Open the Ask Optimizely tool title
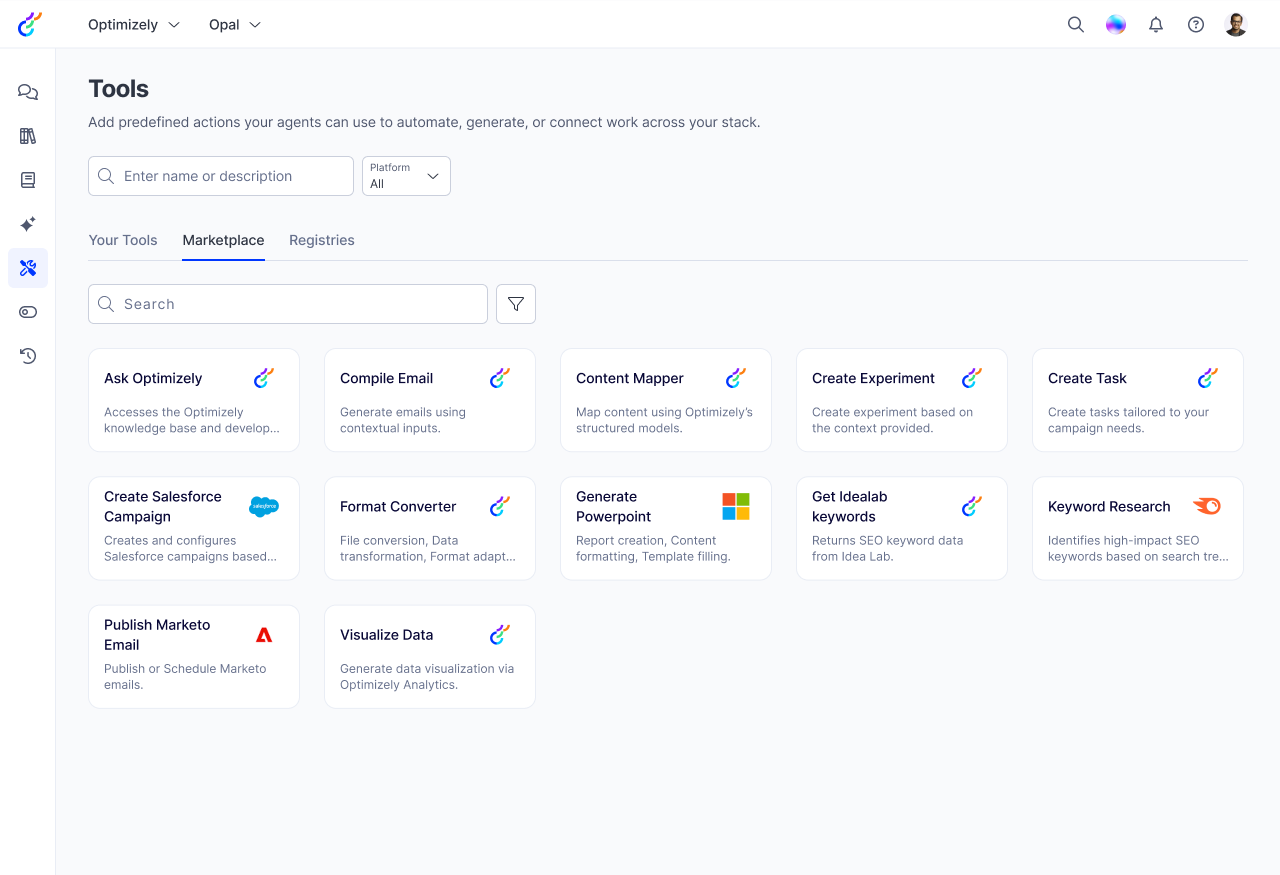The image size is (1280, 875). click(x=153, y=378)
